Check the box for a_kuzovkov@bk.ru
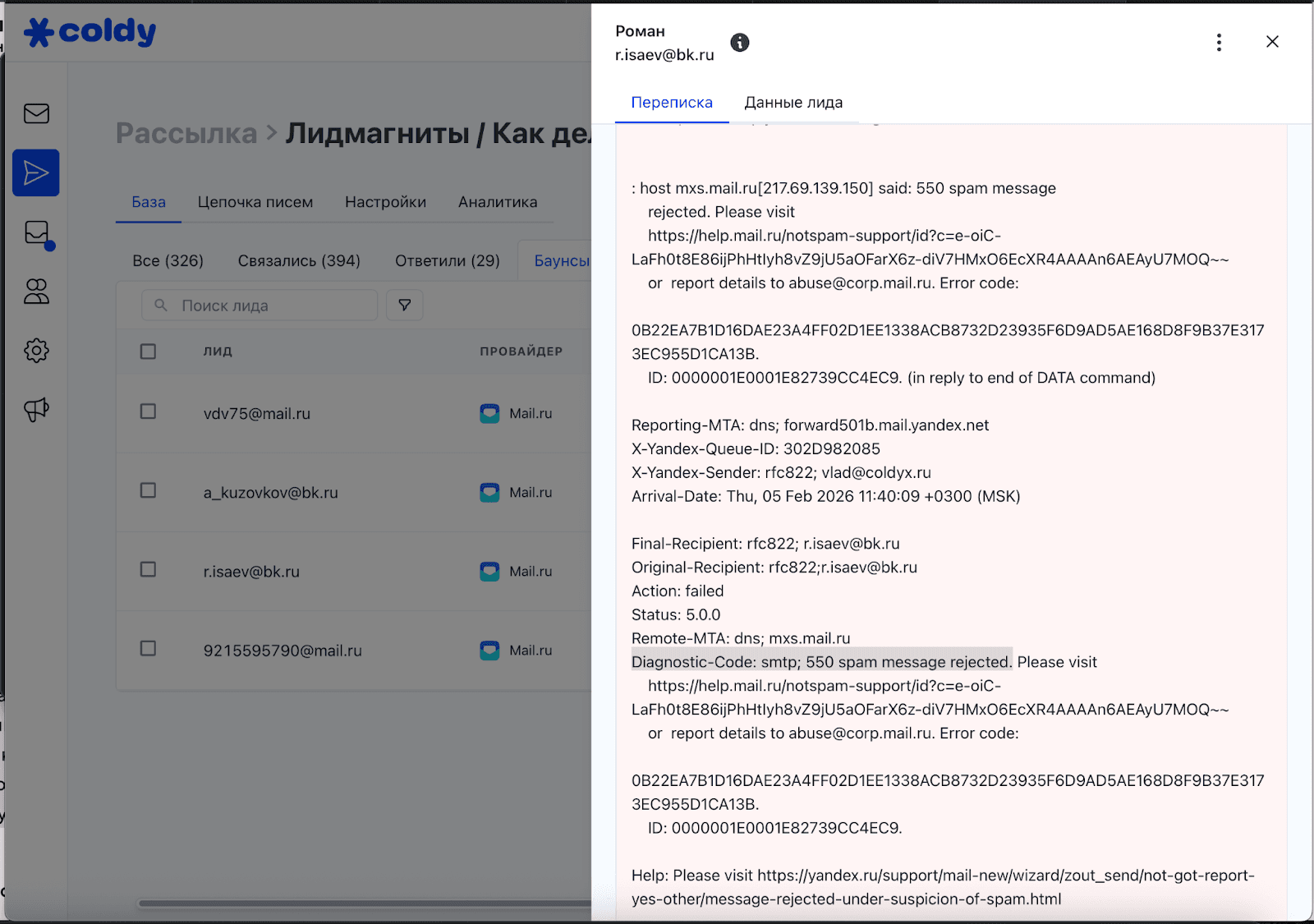 (148, 490)
